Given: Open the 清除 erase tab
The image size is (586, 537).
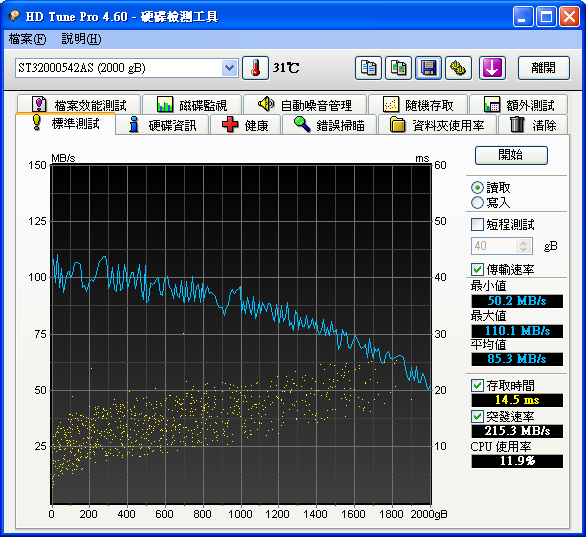Looking at the screenshot, I should pyautogui.click(x=533, y=124).
